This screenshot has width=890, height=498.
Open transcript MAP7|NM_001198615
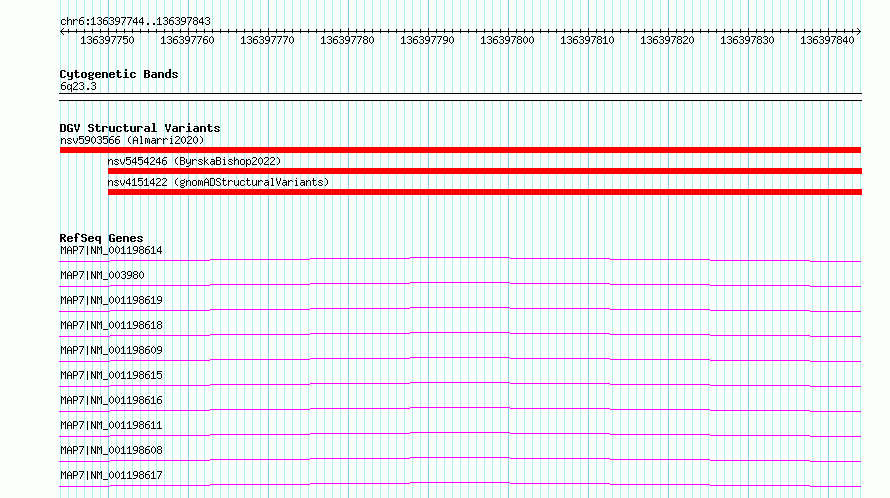(111, 375)
